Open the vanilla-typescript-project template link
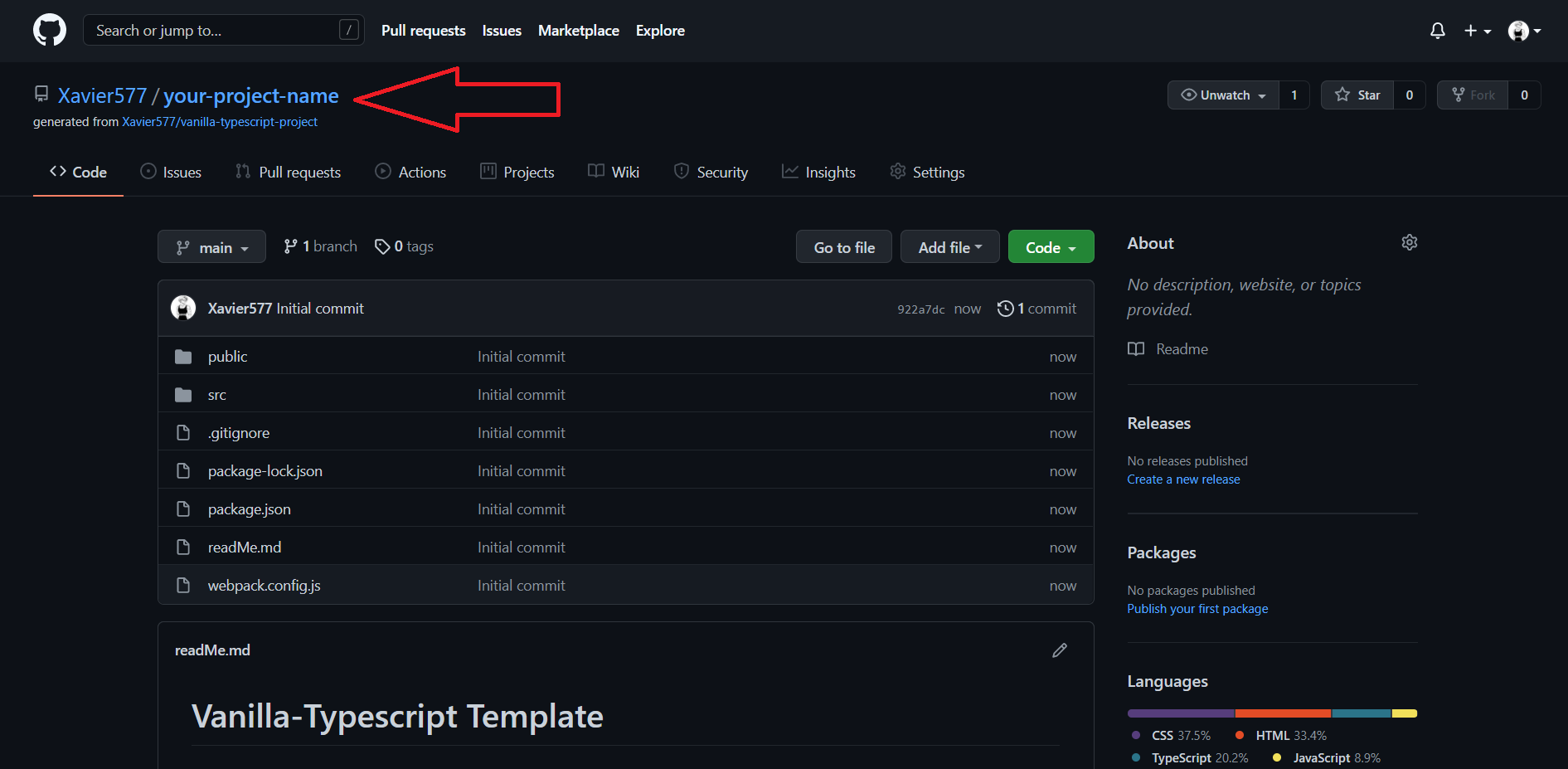Screen dimensions: 1568x769 (220, 122)
